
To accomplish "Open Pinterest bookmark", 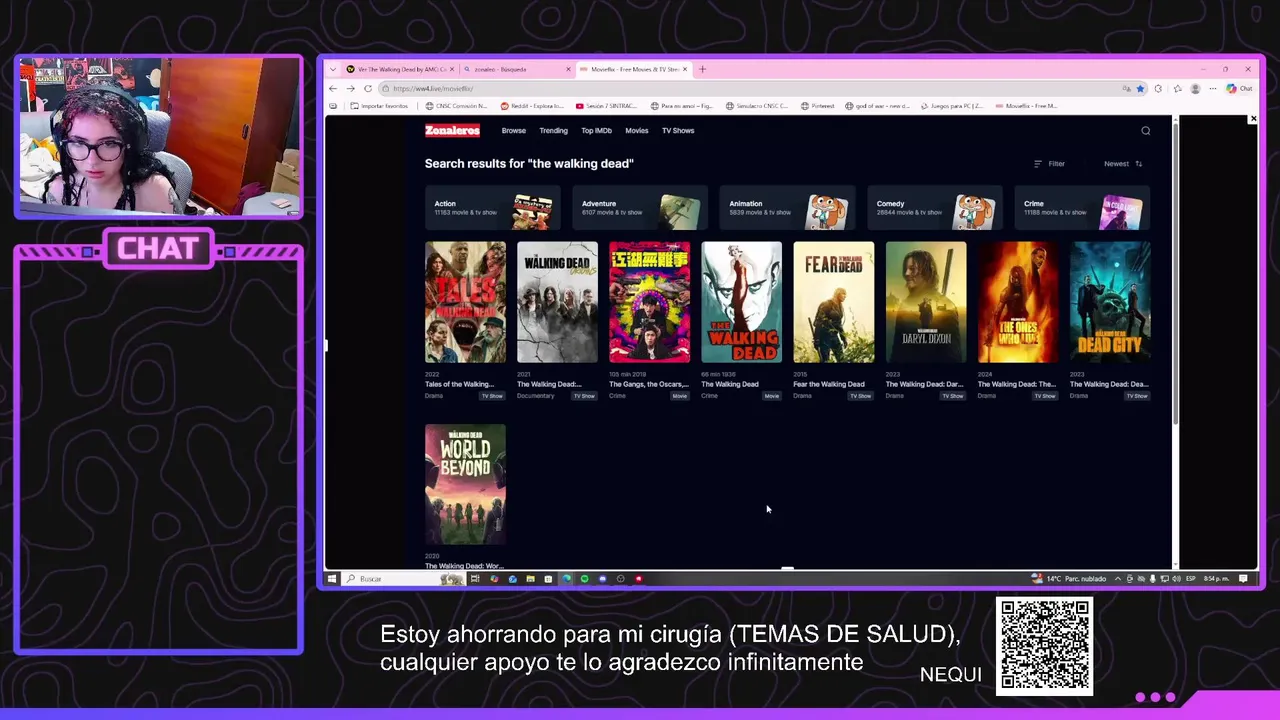I will 817,106.
